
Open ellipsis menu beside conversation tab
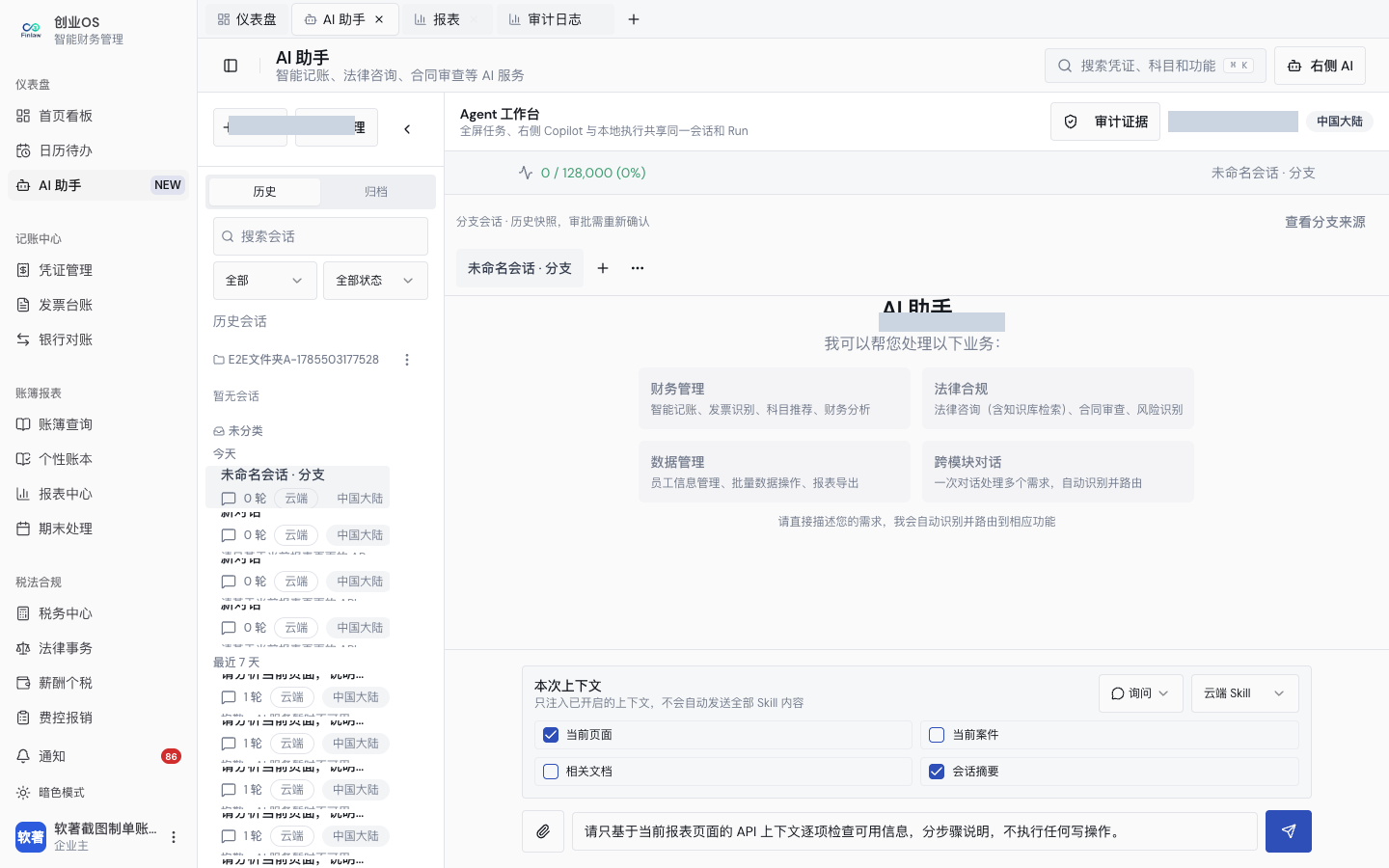[x=638, y=268]
